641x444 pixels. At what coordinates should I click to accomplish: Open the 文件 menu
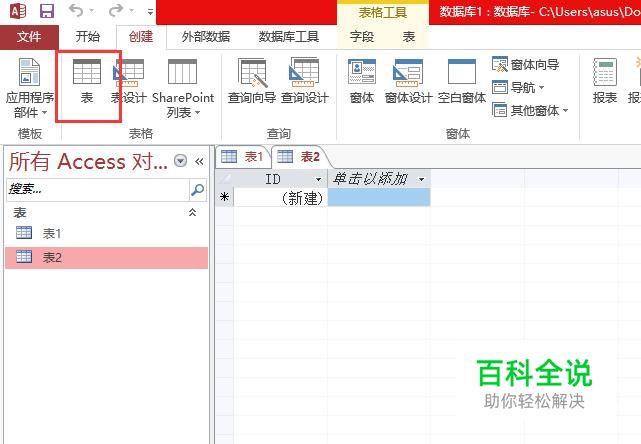[29, 37]
